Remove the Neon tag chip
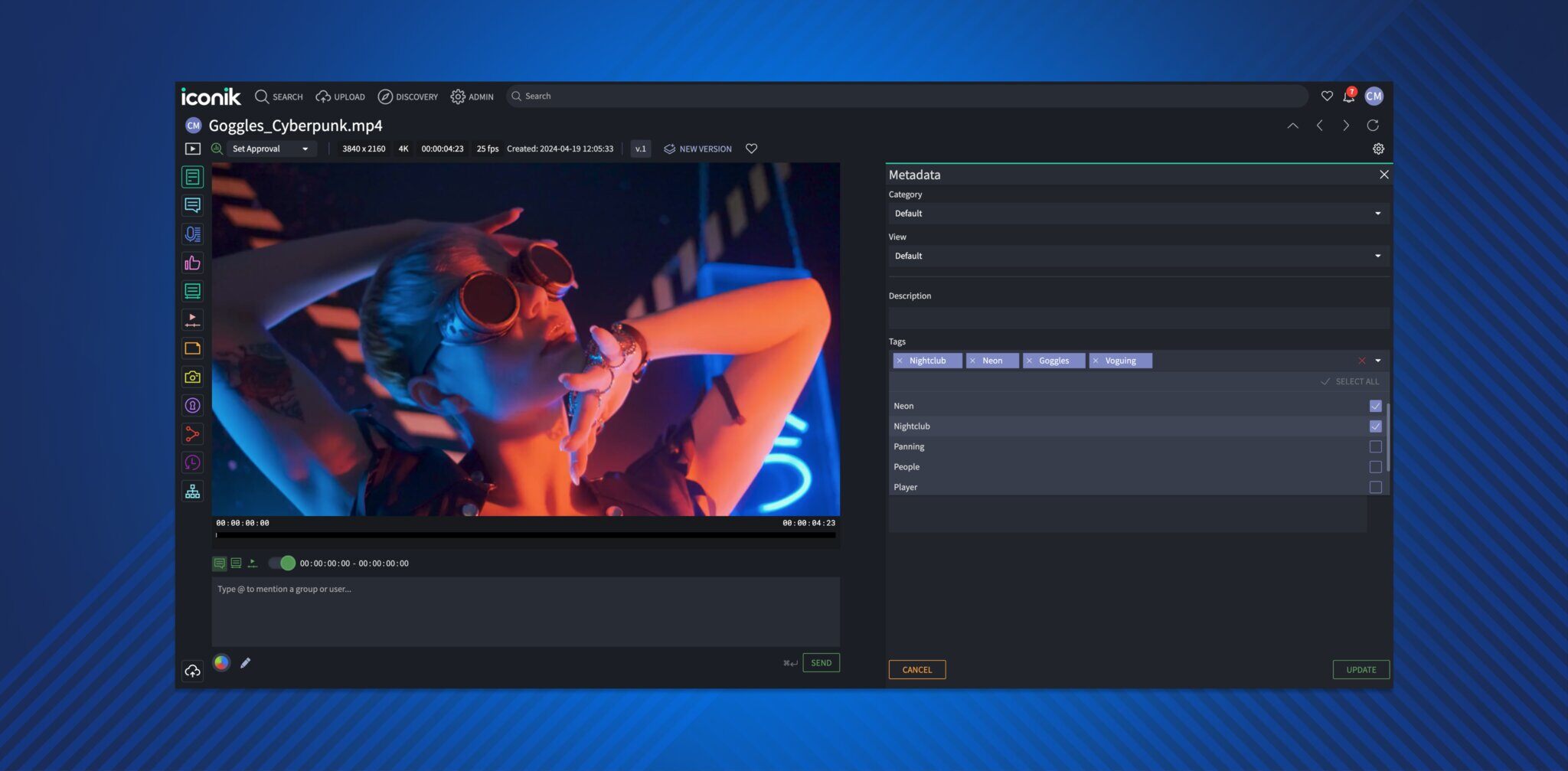 [x=972, y=361]
